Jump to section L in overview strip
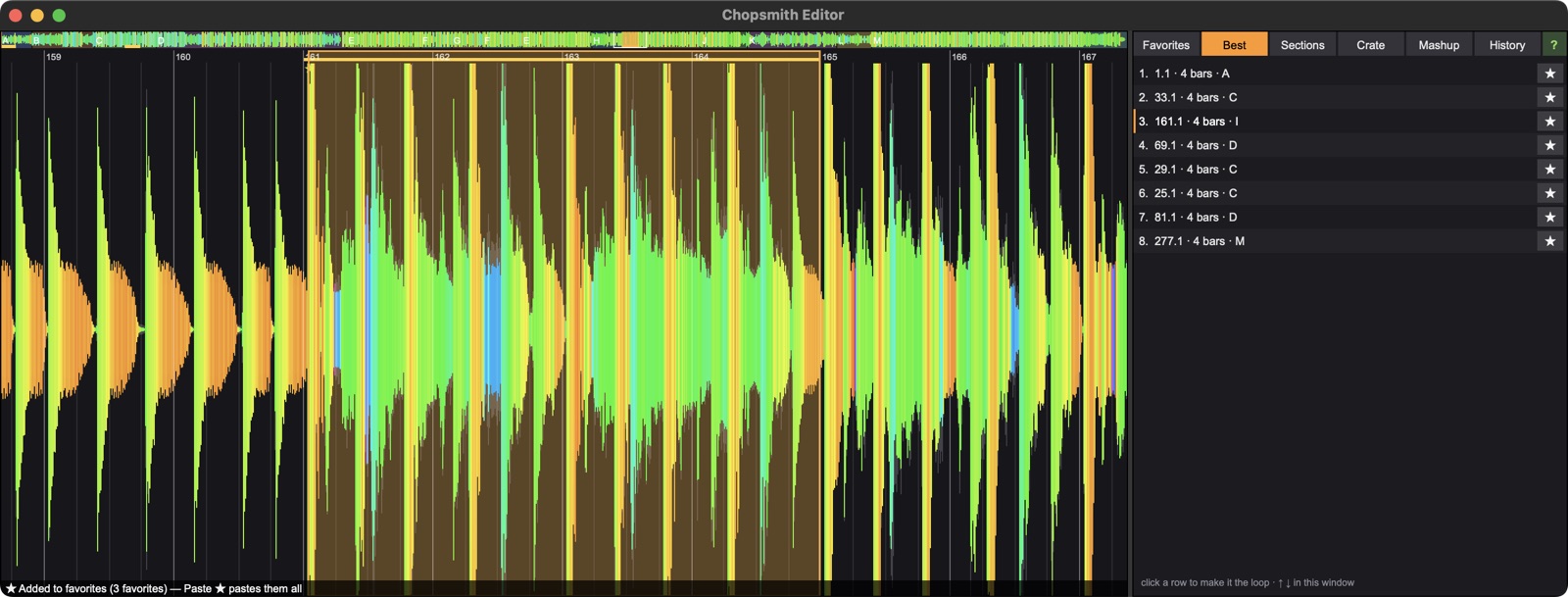Viewport: 1568px width, 597px height. point(841,40)
